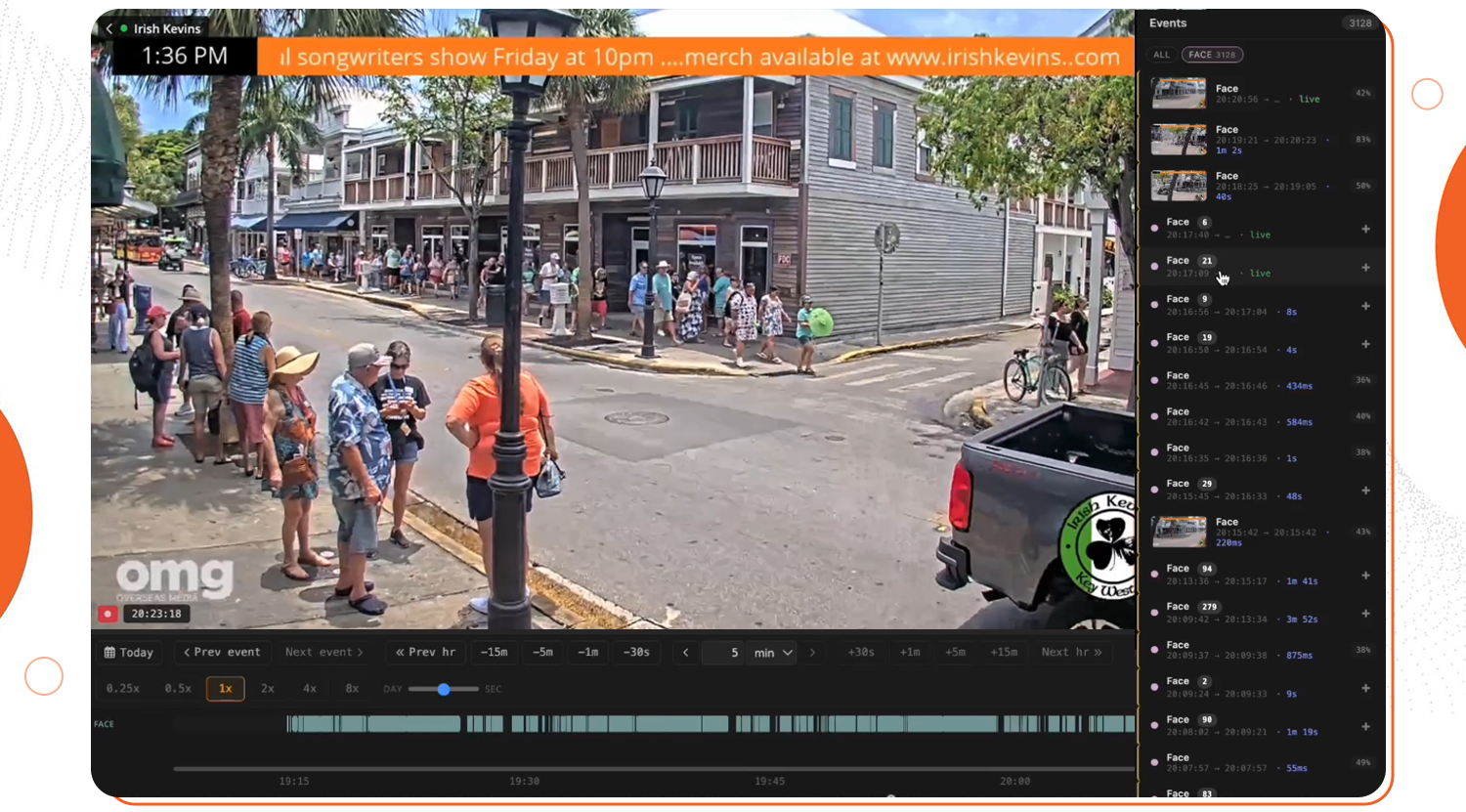This screenshot has width=1466, height=812.
Task: Expand the Face 21 live event group
Action: (x=1365, y=267)
